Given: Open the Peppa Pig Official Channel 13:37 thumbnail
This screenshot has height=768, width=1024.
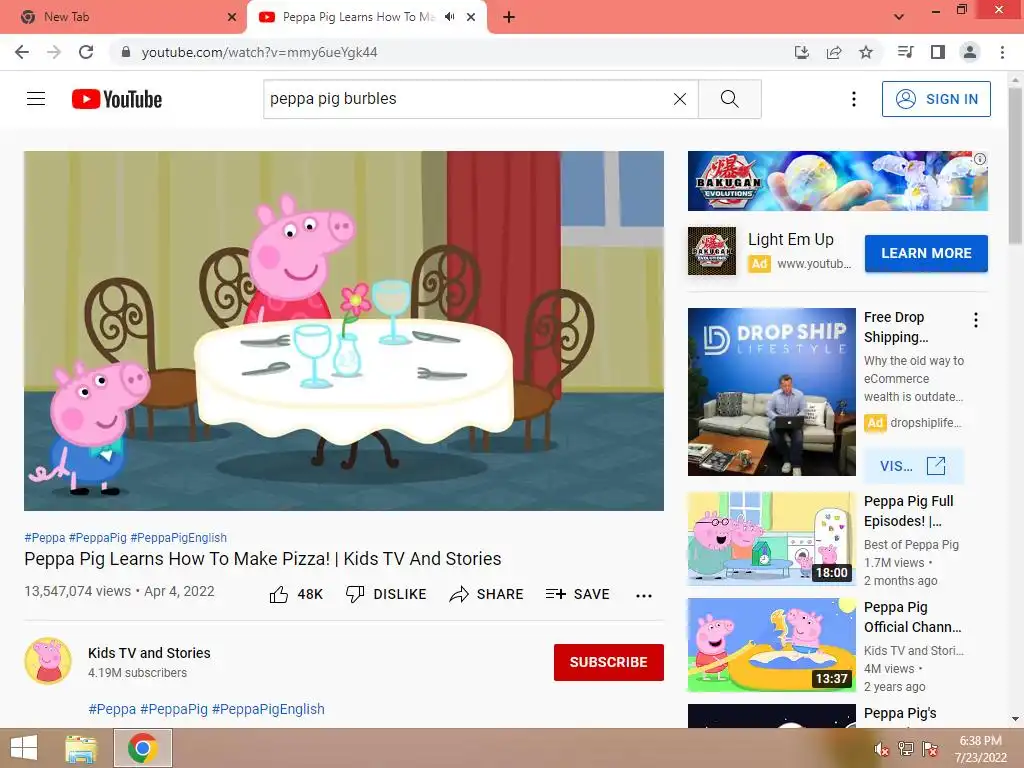Looking at the screenshot, I should pyautogui.click(x=771, y=645).
